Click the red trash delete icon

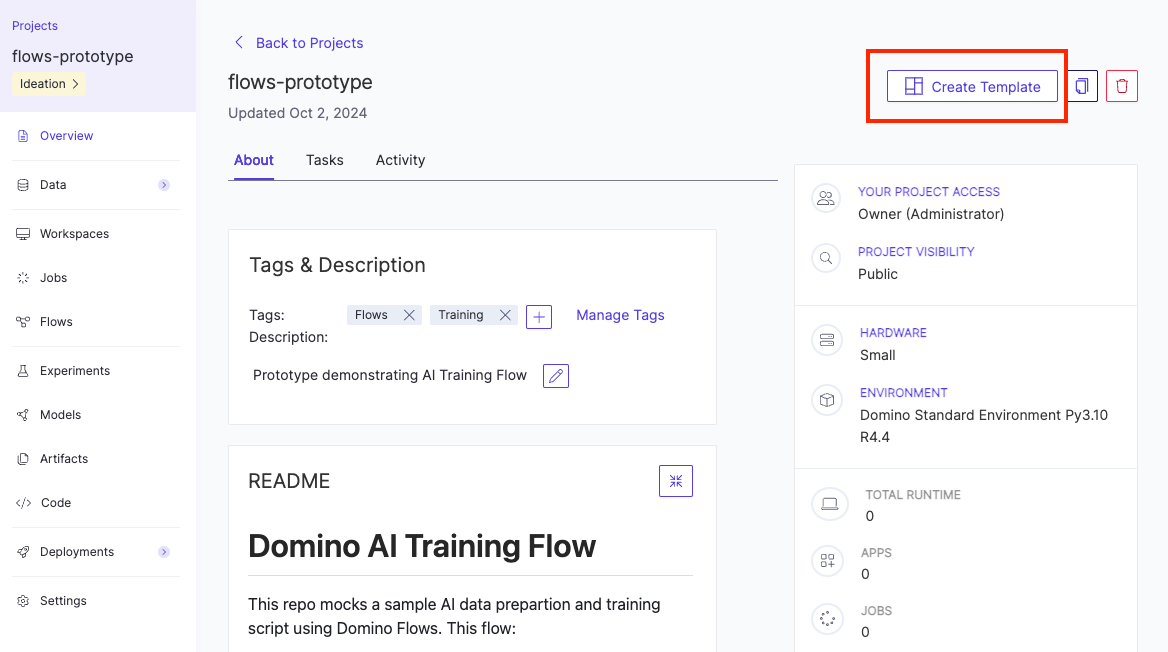click(x=1122, y=86)
